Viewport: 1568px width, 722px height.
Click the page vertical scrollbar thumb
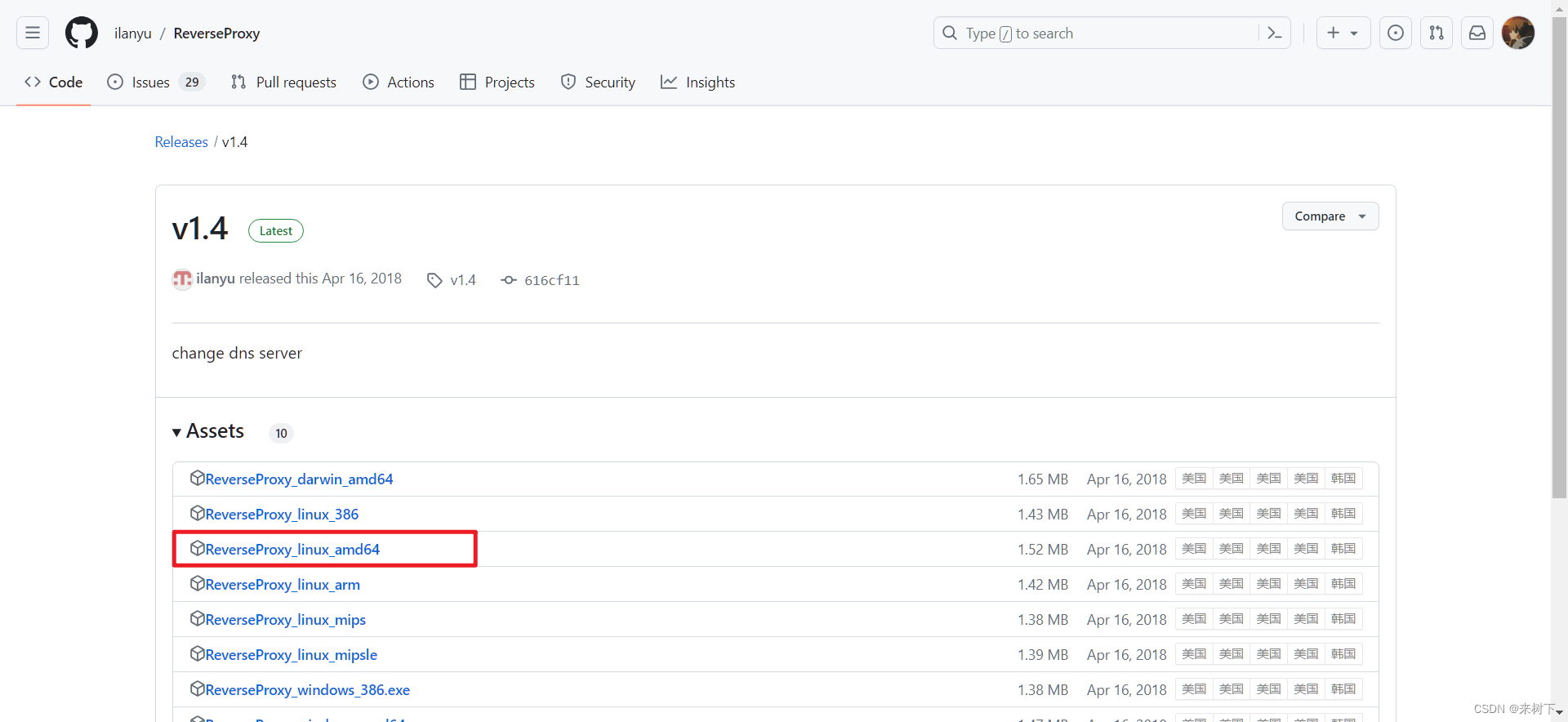tap(1559, 257)
